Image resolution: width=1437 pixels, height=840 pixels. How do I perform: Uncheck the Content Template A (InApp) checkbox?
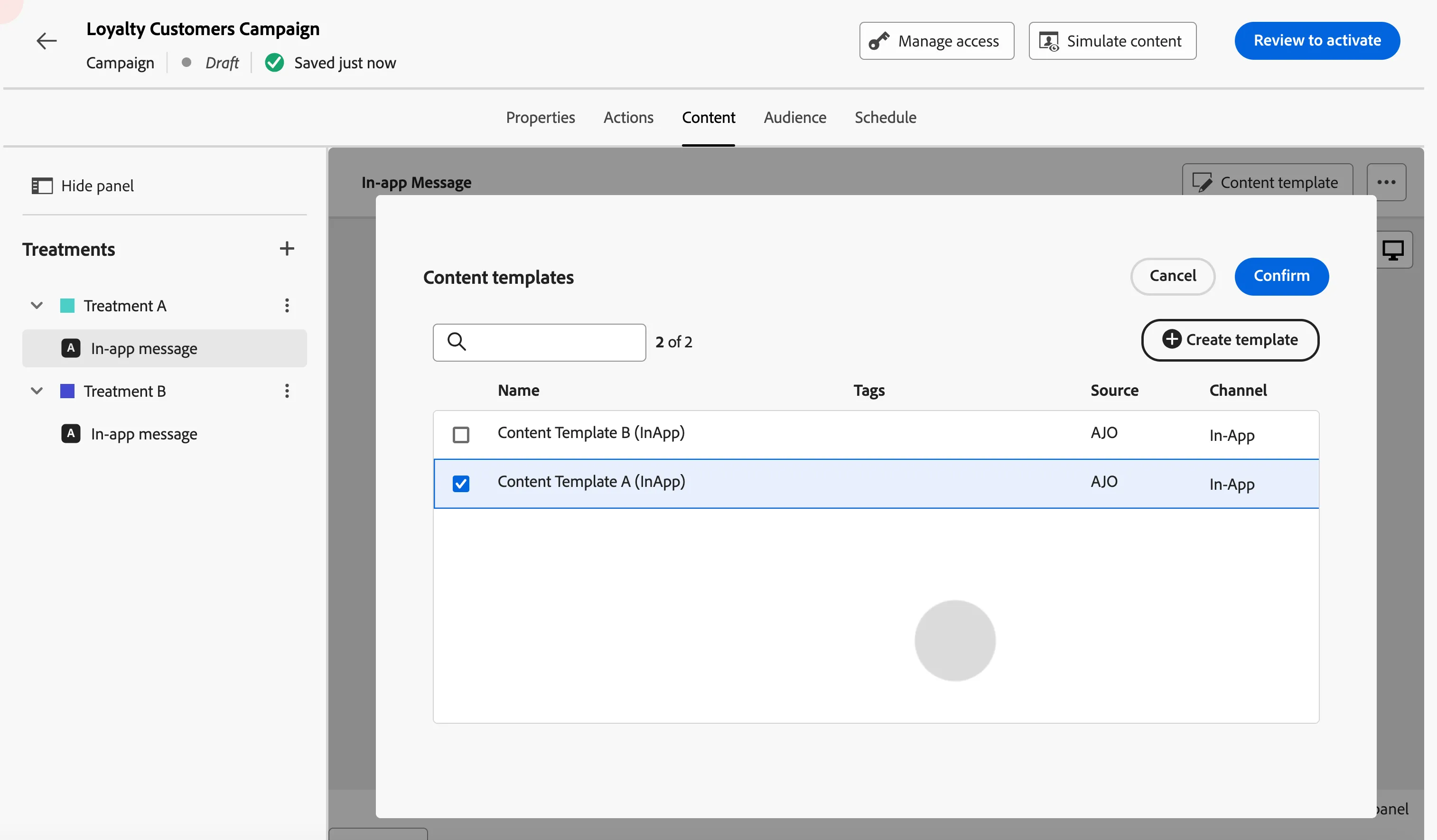point(461,484)
